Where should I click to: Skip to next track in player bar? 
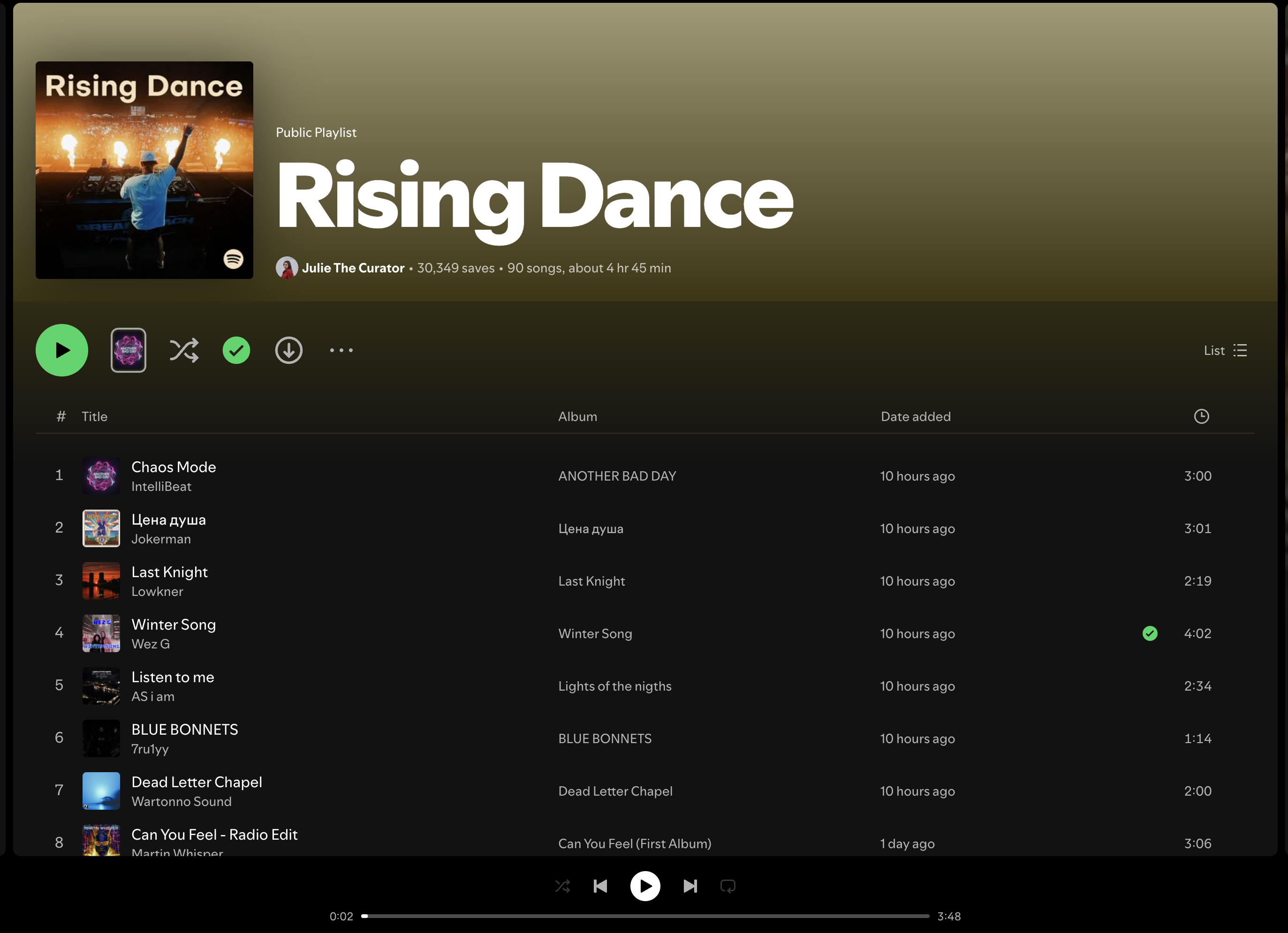click(690, 886)
